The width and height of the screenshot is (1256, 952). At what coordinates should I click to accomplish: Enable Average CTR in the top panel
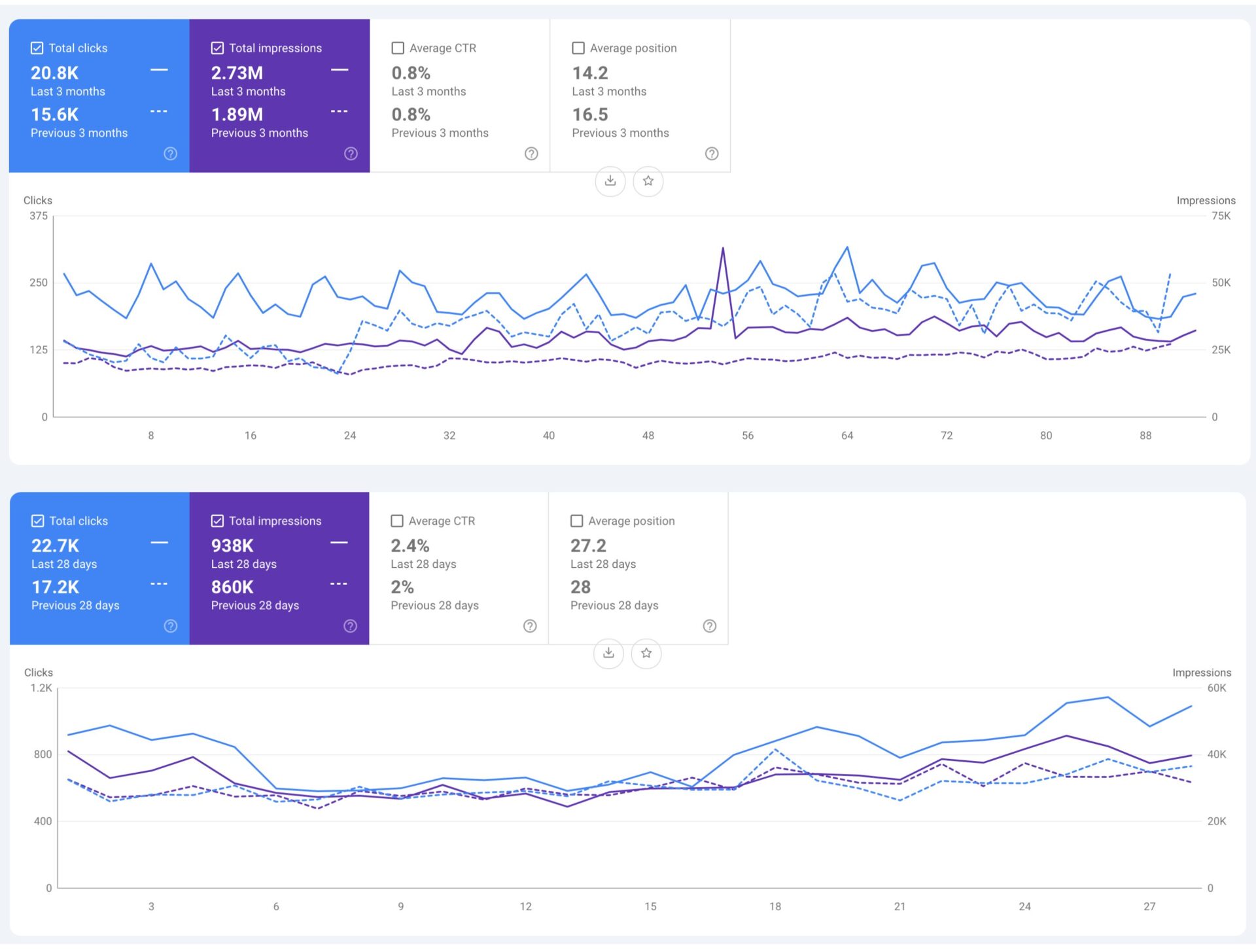398,47
